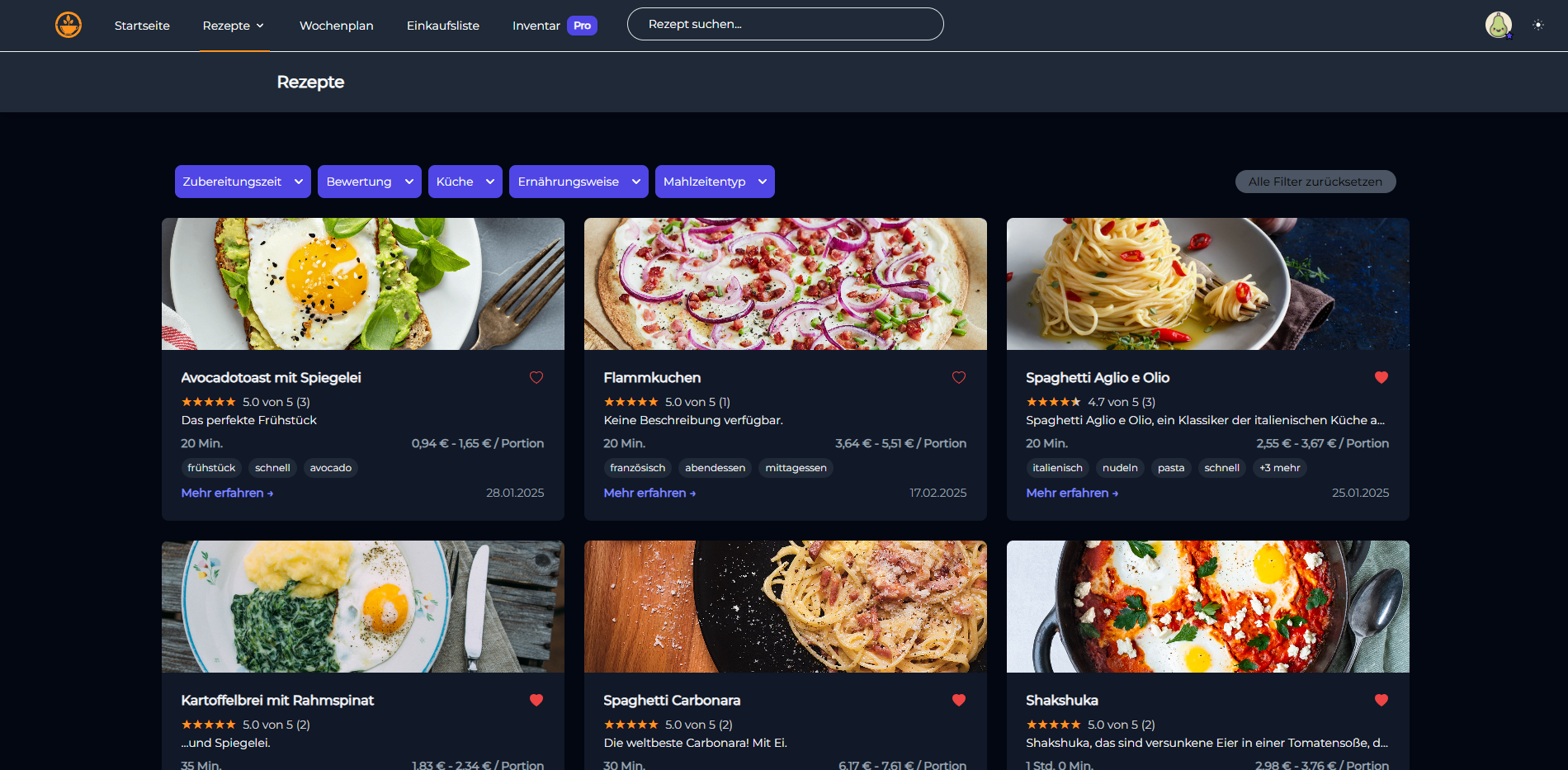Click the Rezept suchen search field
Viewport: 1568px width, 770px height.
pyautogui.click(x=785, y=24)
